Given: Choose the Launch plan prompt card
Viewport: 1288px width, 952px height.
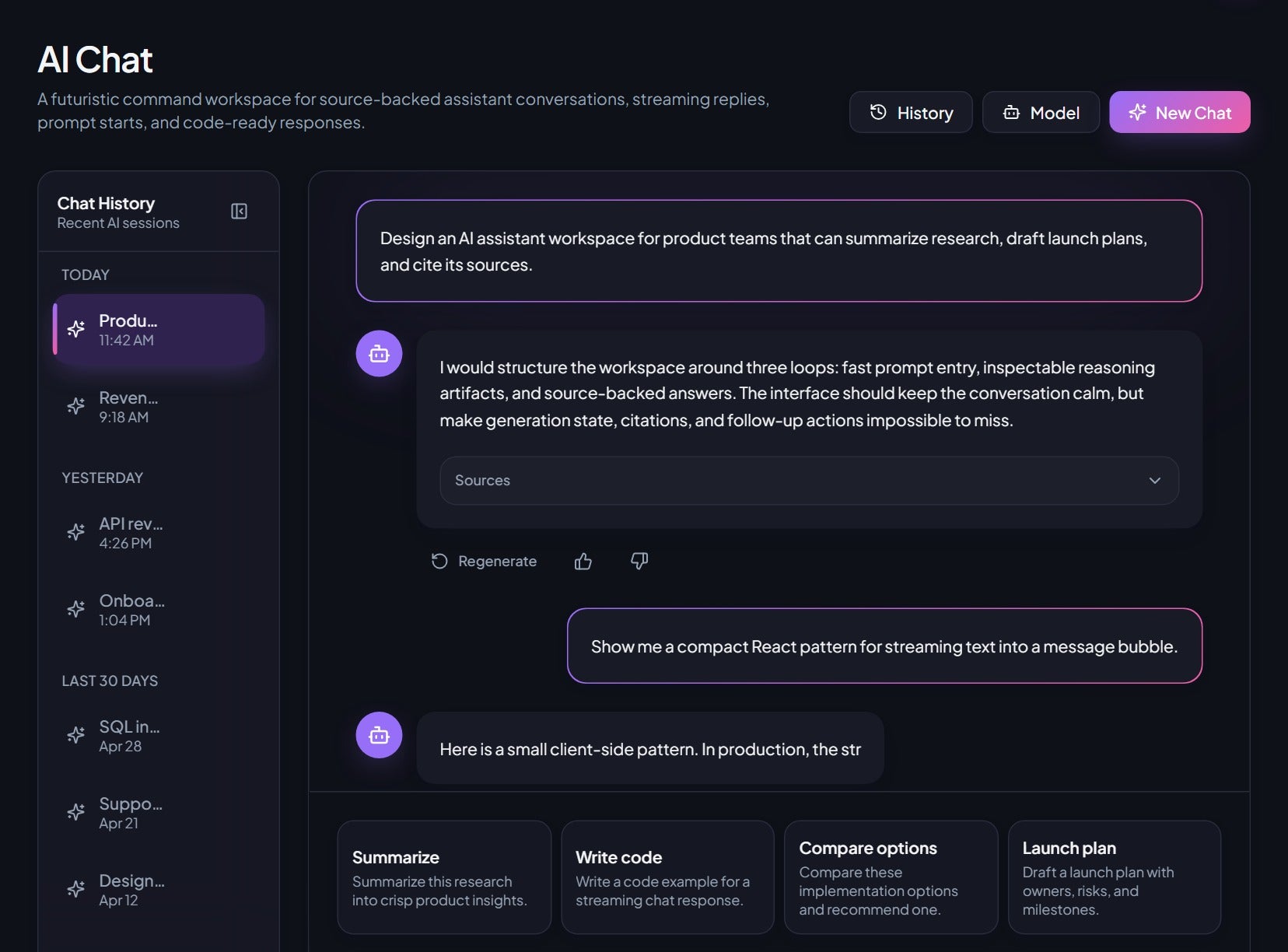Looking at the screenshot, I should (x=1115, y=877).
